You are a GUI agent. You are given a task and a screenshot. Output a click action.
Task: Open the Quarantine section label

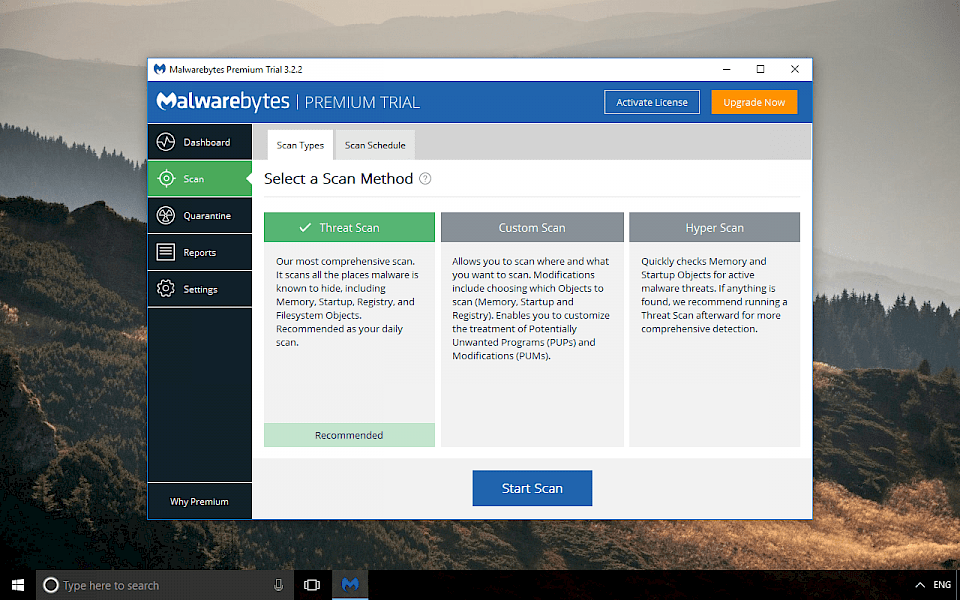tap(207, 216)
